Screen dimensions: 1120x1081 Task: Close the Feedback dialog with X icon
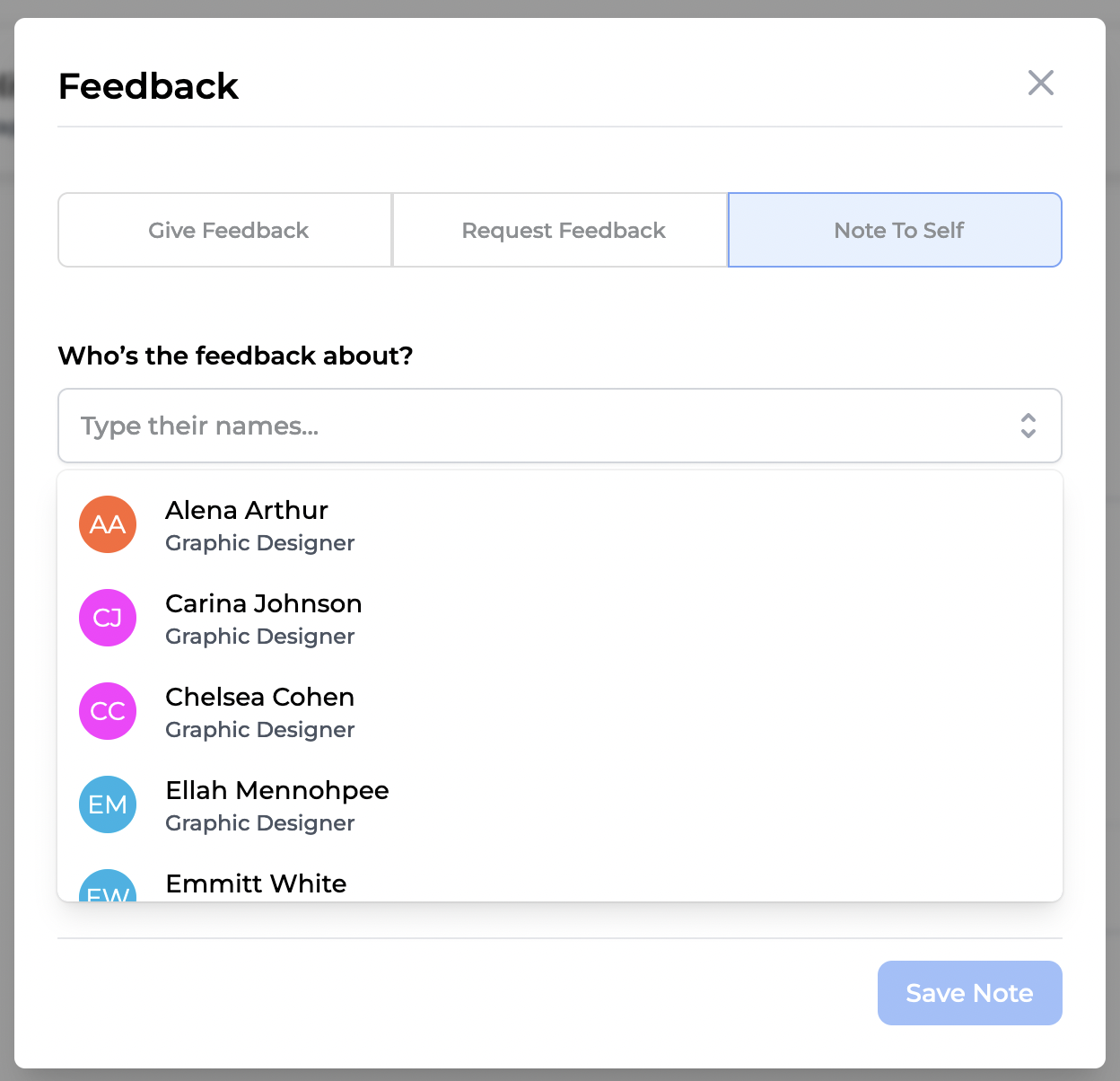[x=1040, y=83]
